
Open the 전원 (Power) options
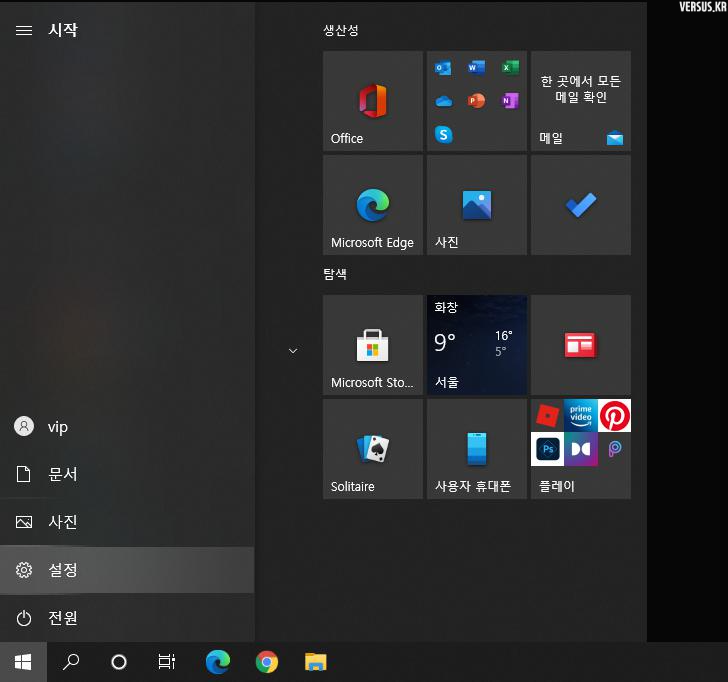127,618
